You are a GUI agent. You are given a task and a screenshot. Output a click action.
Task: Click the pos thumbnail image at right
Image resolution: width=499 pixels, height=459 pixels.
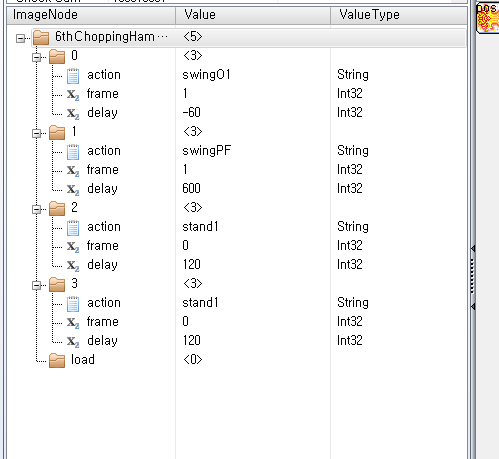click(488, 17)
